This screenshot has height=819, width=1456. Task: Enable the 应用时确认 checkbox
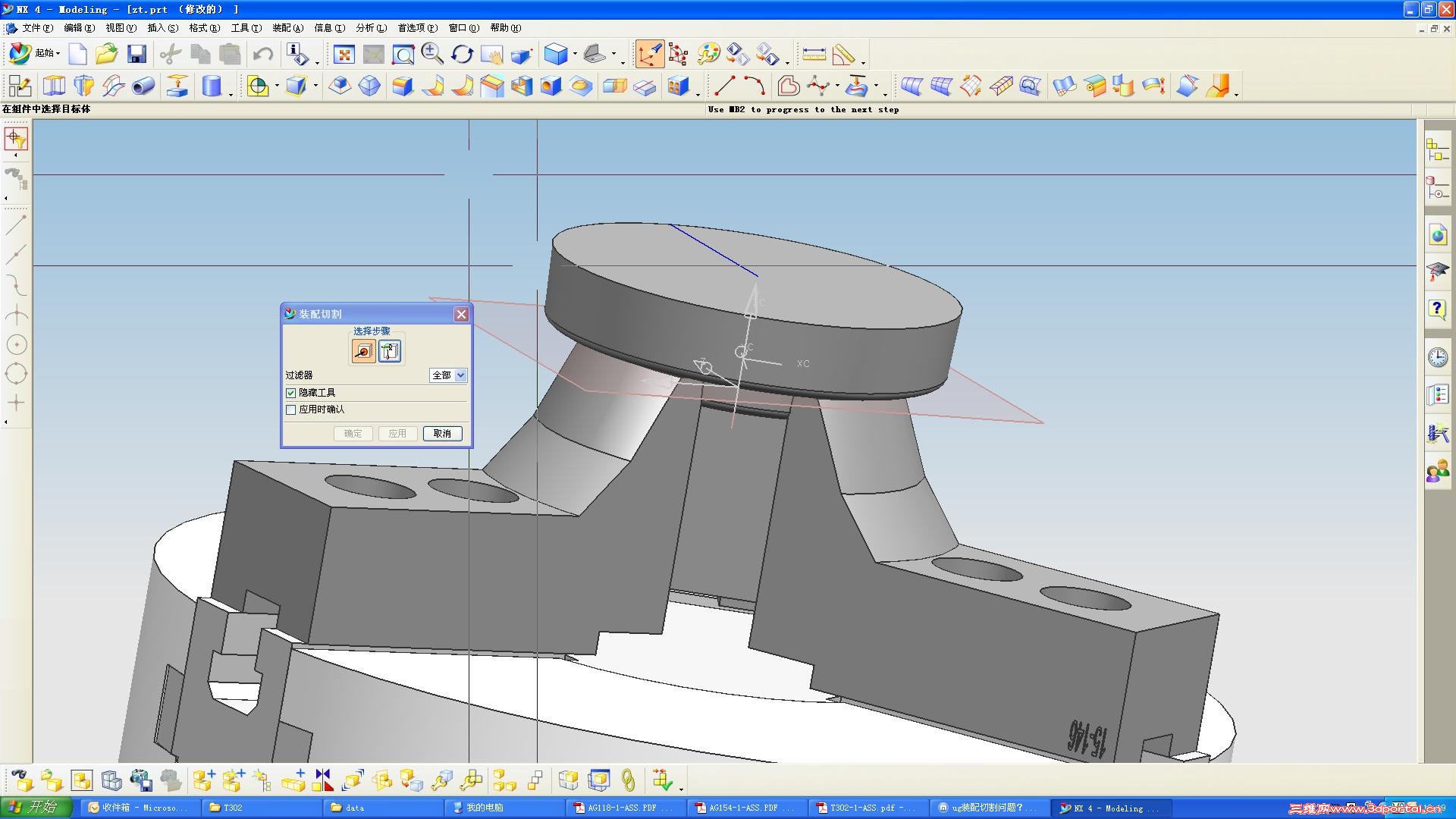click(291, 409)
